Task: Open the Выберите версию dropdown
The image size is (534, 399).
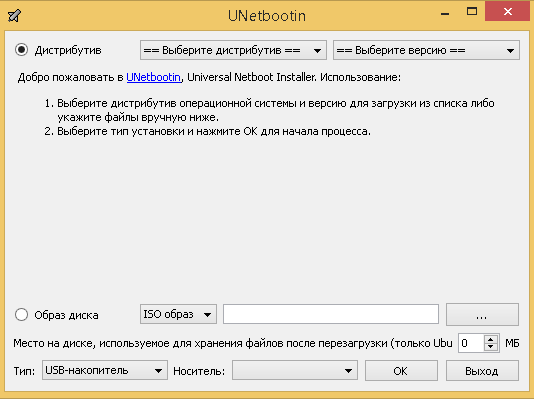Action: click(426, 50)
